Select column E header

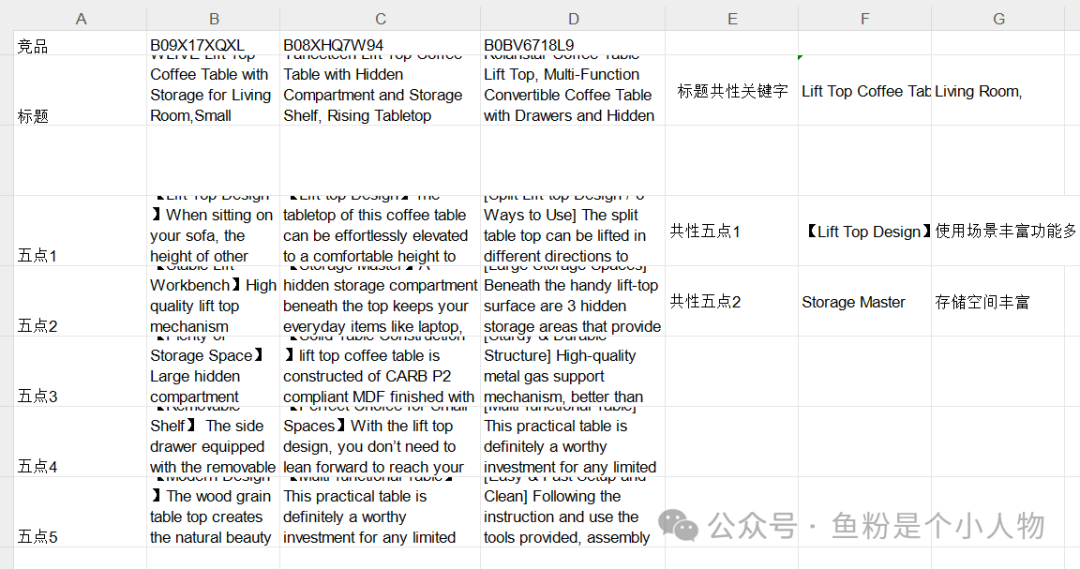(x=732, y=19)
